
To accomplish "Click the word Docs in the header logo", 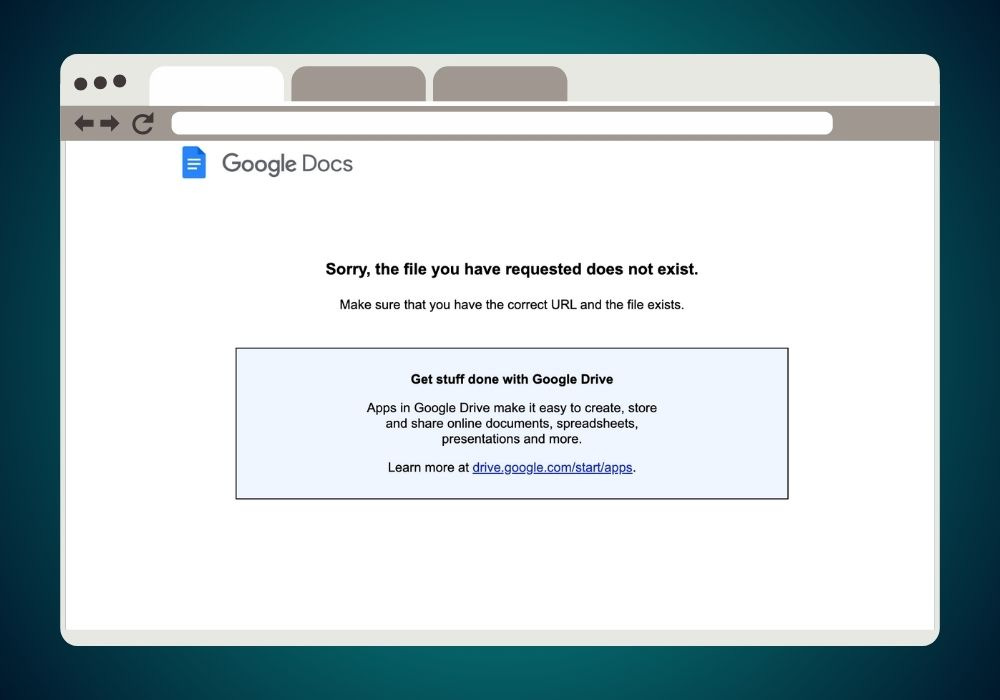I will tap(327, 164).
